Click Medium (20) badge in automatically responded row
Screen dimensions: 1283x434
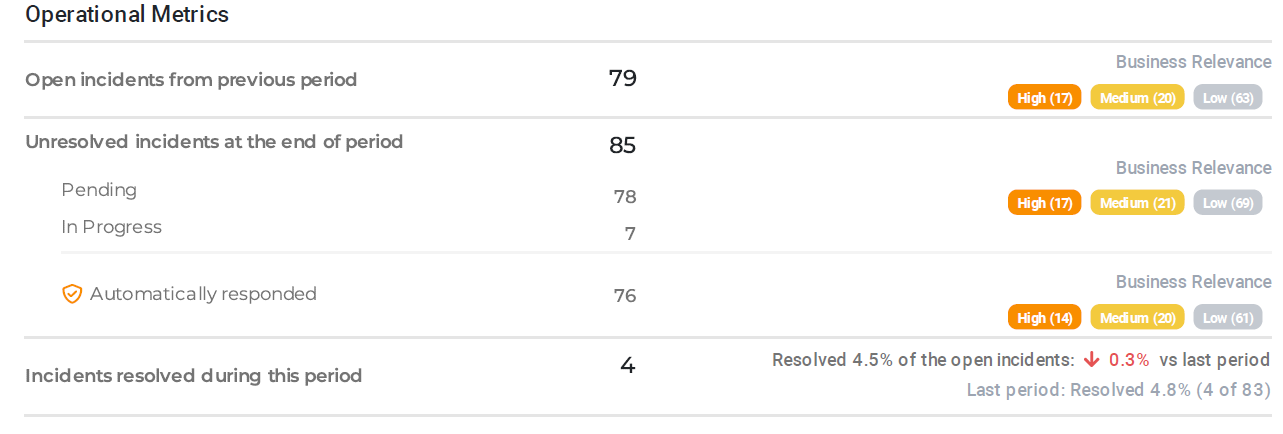point(1137,318)
